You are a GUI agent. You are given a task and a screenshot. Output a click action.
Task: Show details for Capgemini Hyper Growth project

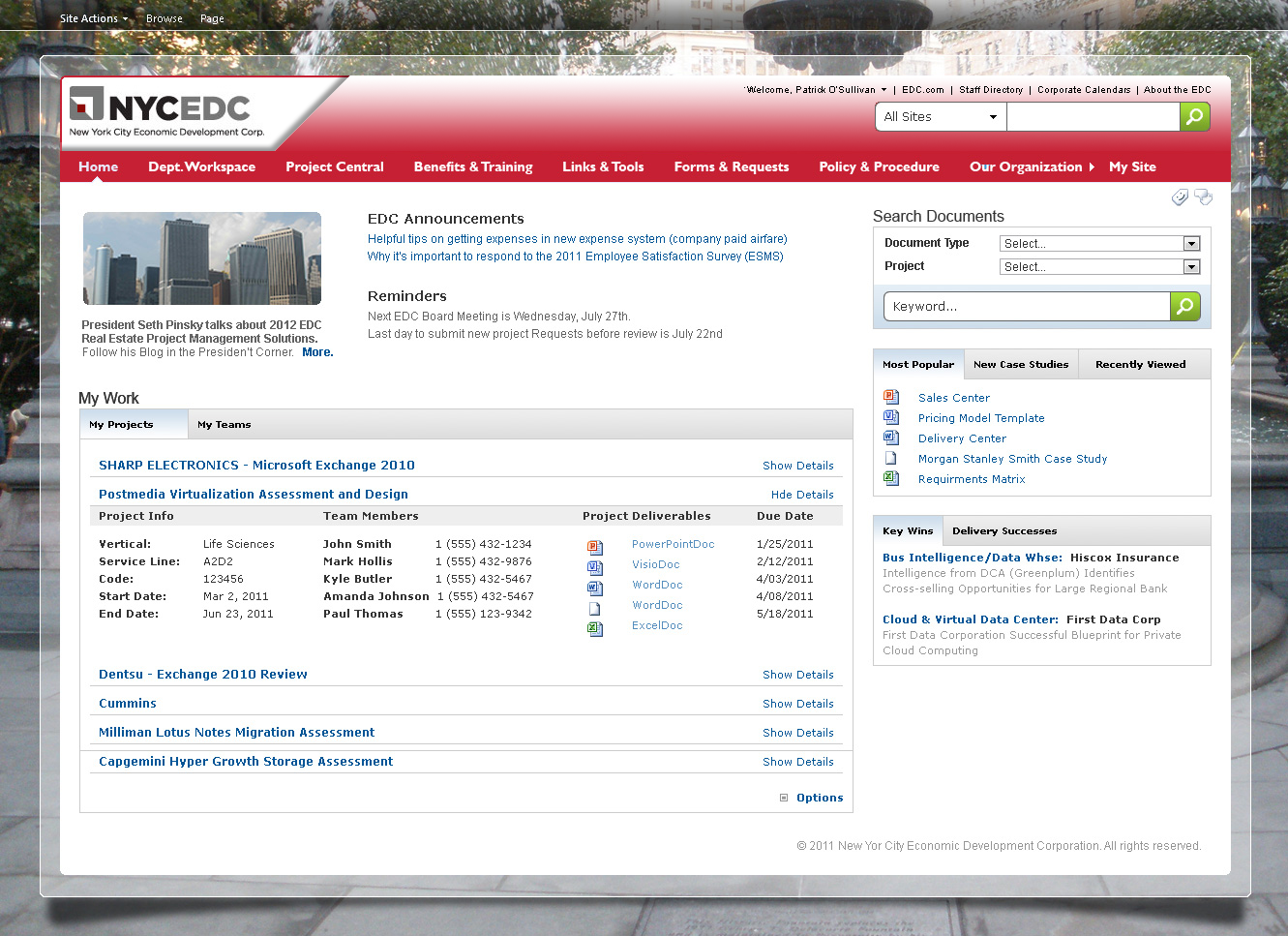click(797, 762)
